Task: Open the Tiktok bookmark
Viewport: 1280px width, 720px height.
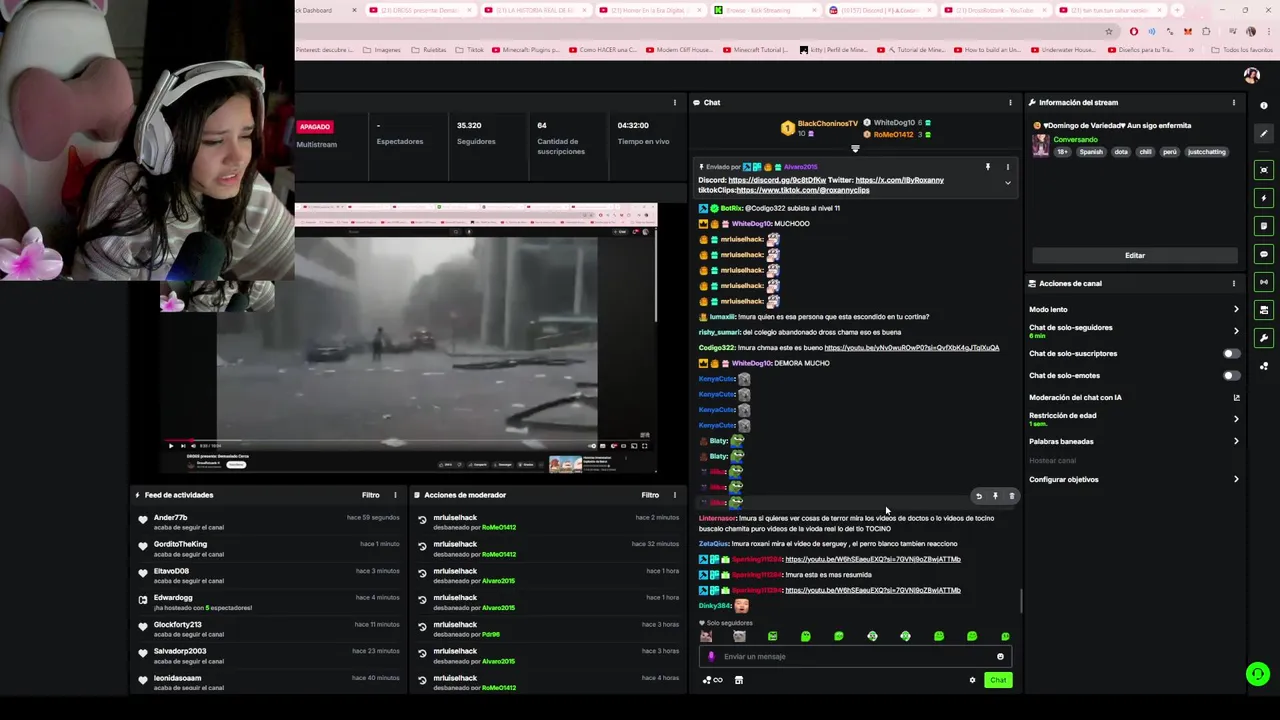Action: (x=469, y=50)
